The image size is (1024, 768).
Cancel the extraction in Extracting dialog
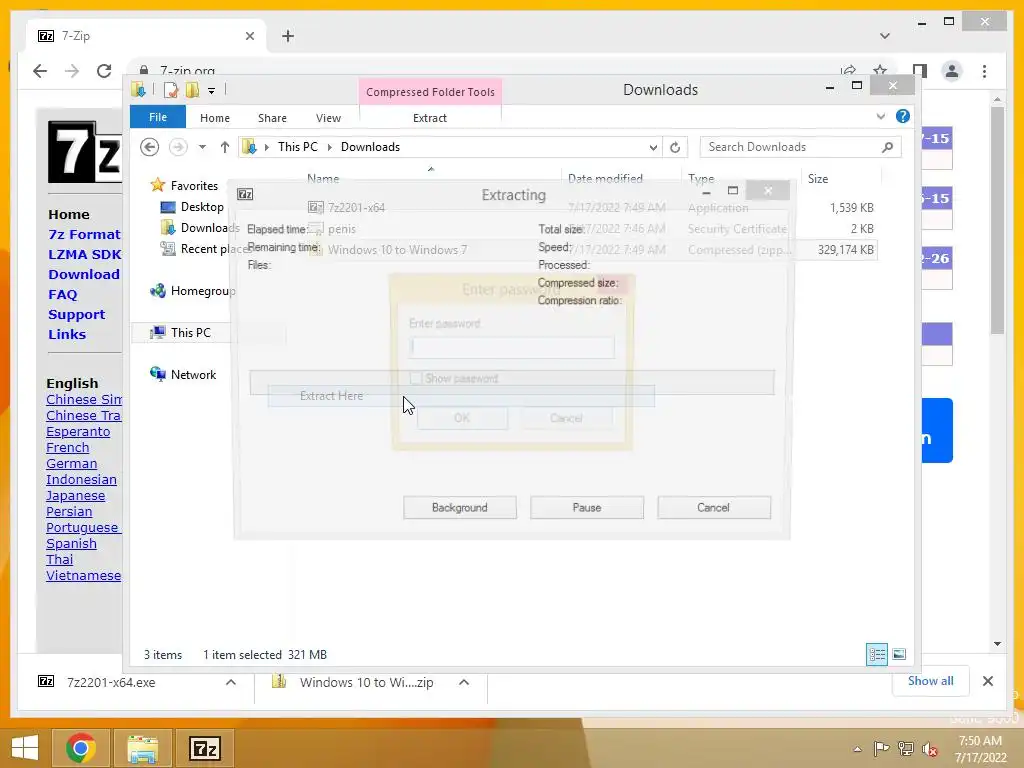pyautogui.click(x=713, y=507)
